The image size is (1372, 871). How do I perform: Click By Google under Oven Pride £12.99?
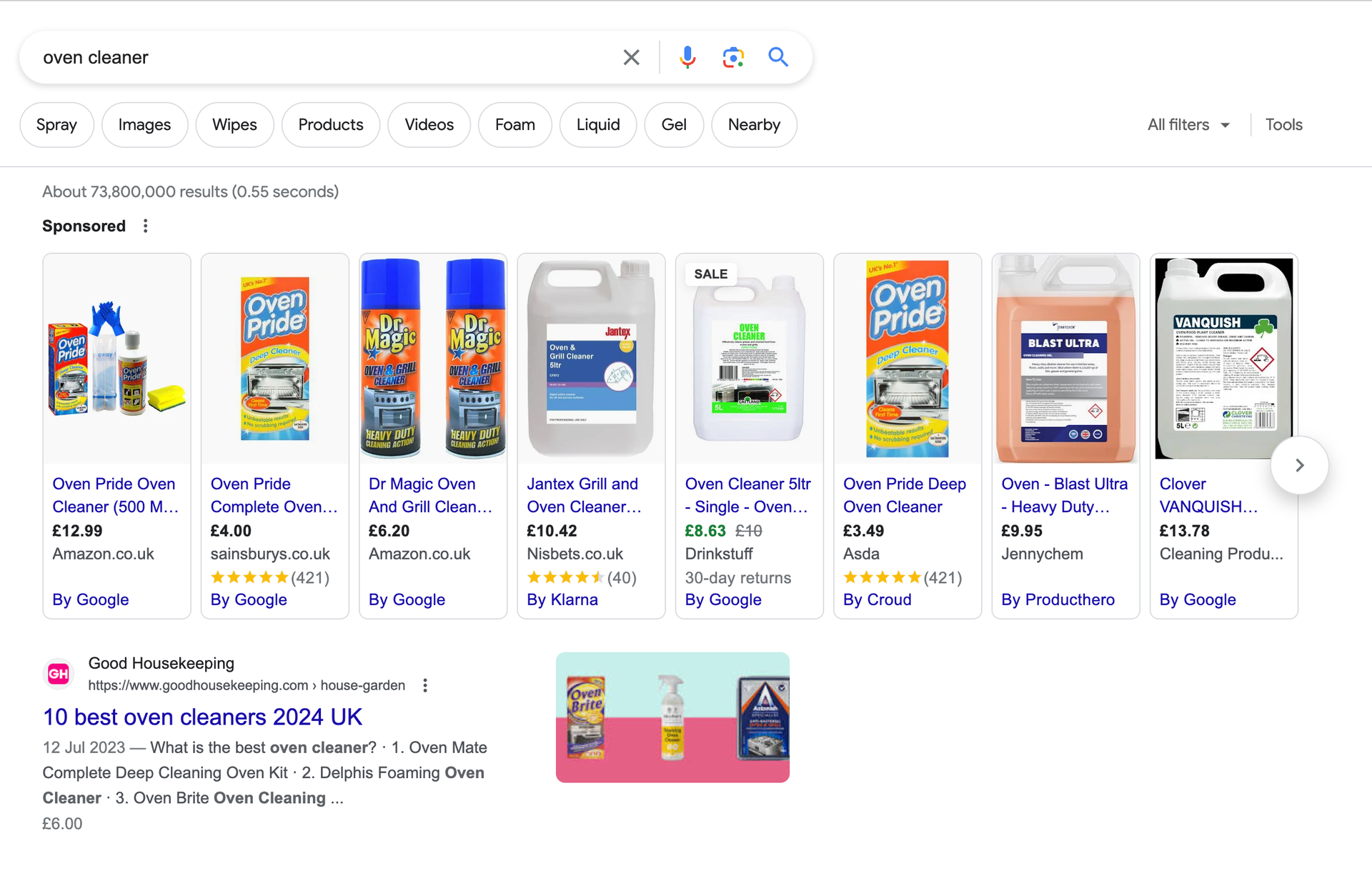coord(91,599)
